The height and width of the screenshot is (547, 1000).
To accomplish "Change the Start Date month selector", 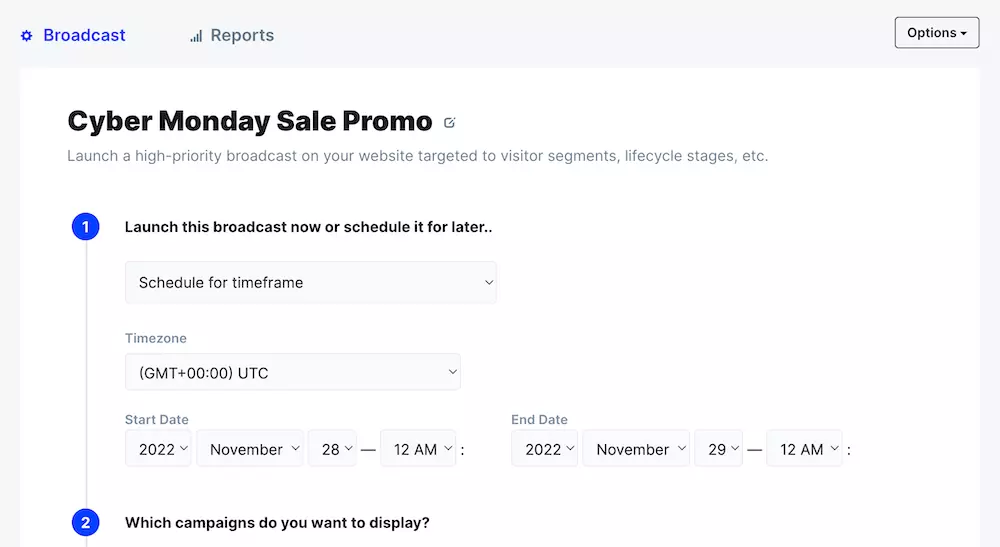I will tap(251, 449).
